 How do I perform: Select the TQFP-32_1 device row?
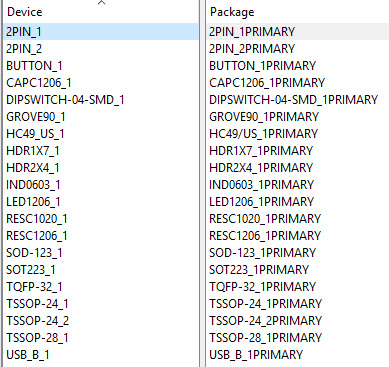(101, 287)
